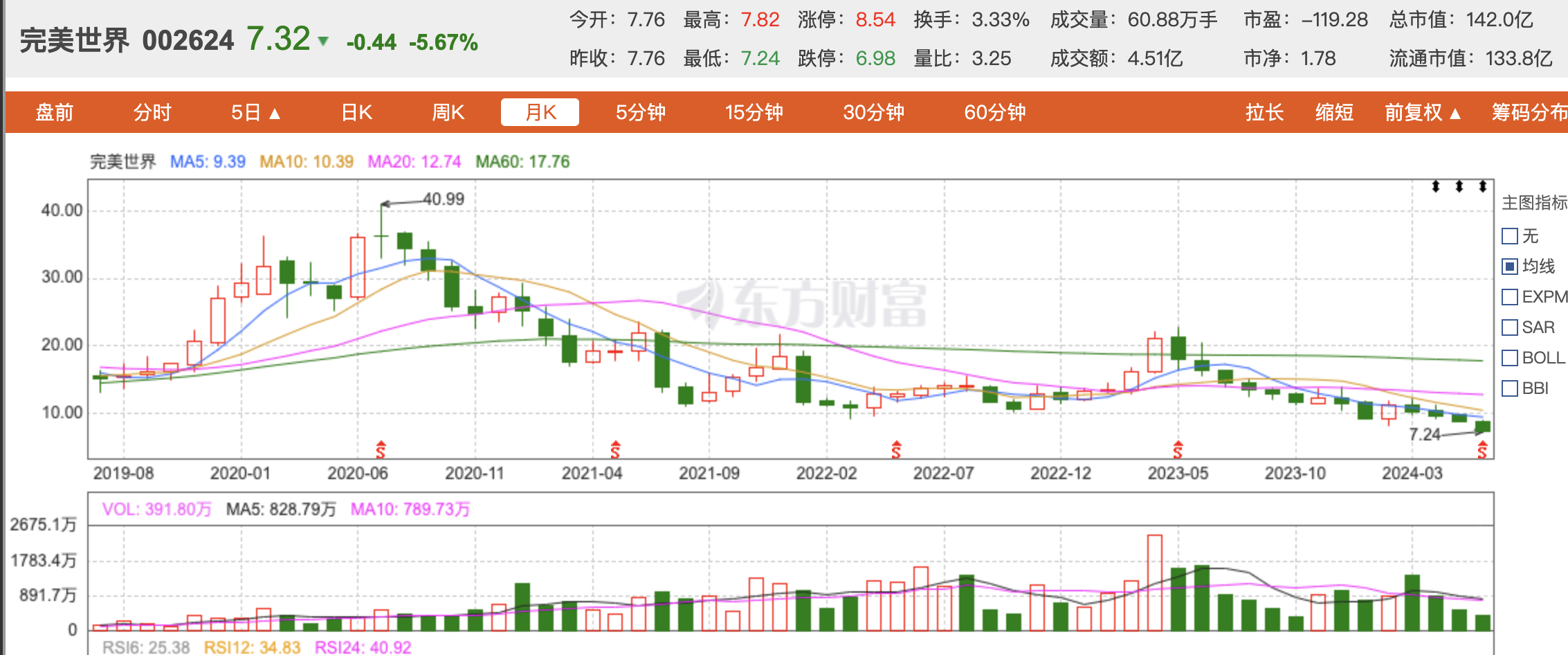Click the red S marker near 2021-04

pyautogui.click(x=615, y=449)
